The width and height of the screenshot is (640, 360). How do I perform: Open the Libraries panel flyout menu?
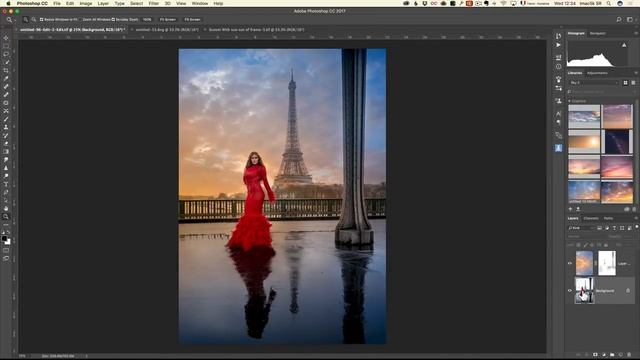coord(636,73)
